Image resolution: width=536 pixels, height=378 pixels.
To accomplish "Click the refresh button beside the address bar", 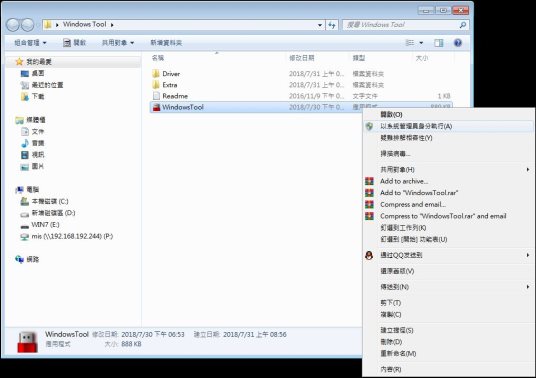I will click(x=332, y=25).
